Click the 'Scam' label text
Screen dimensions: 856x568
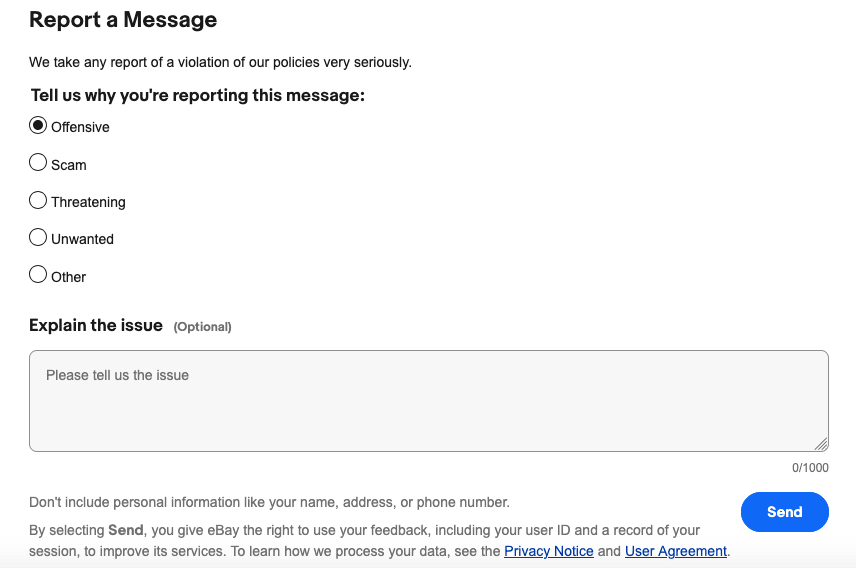coord(69,165)
